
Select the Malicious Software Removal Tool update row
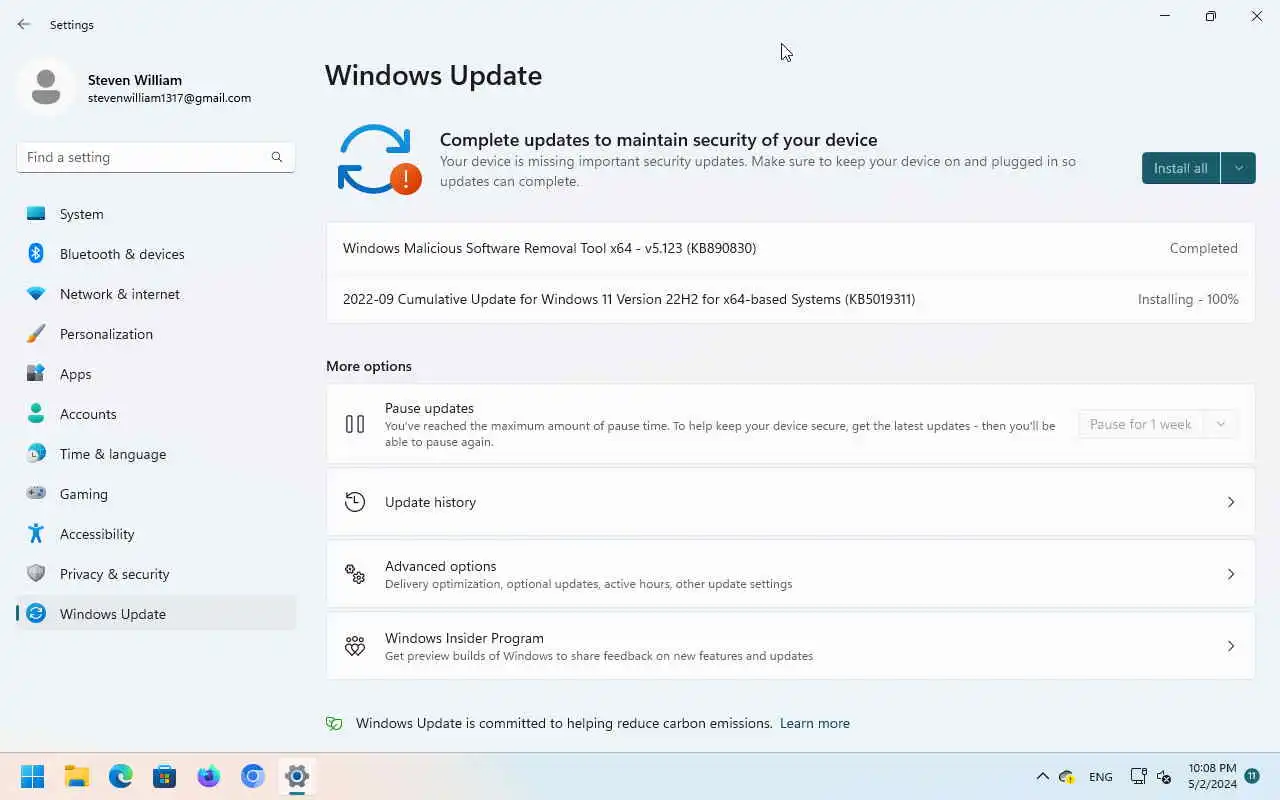[x=790, y=248]
